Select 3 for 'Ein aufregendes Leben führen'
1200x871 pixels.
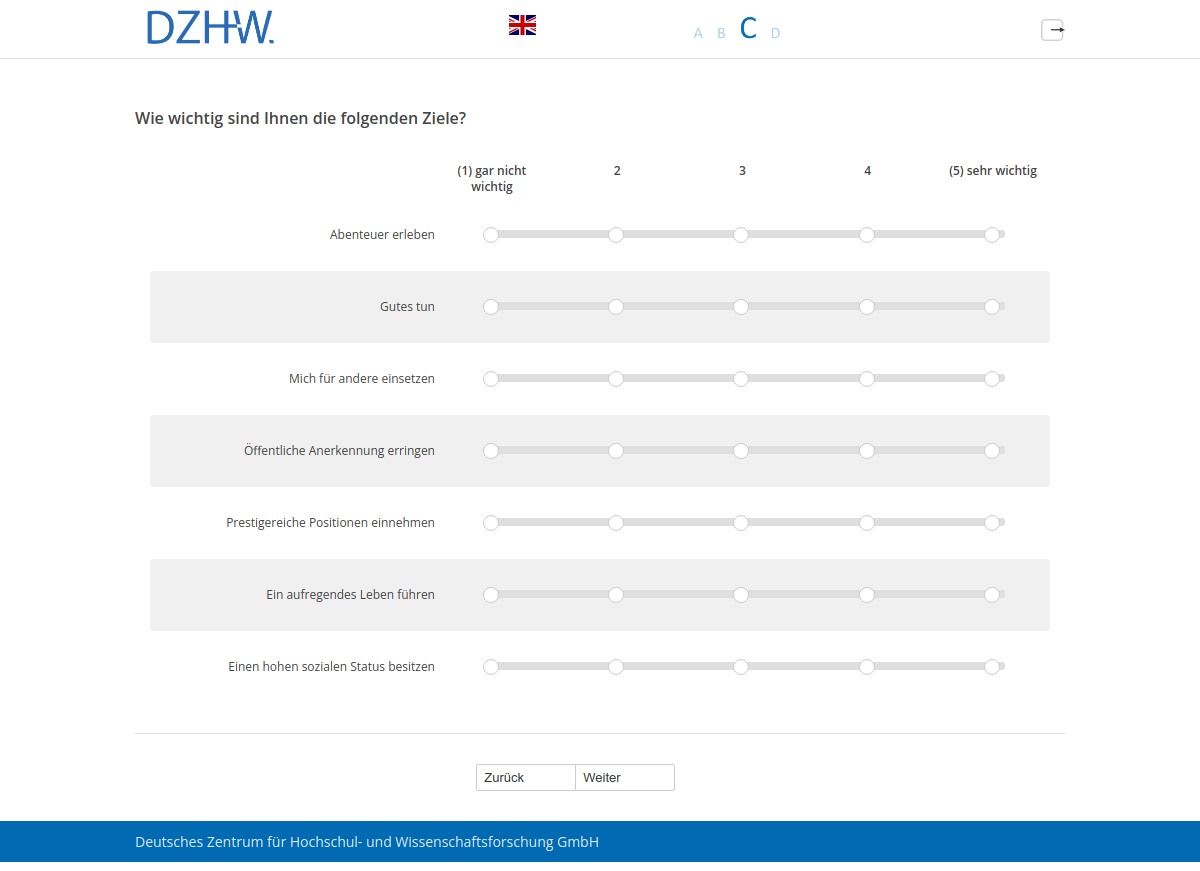click(741, 595)
